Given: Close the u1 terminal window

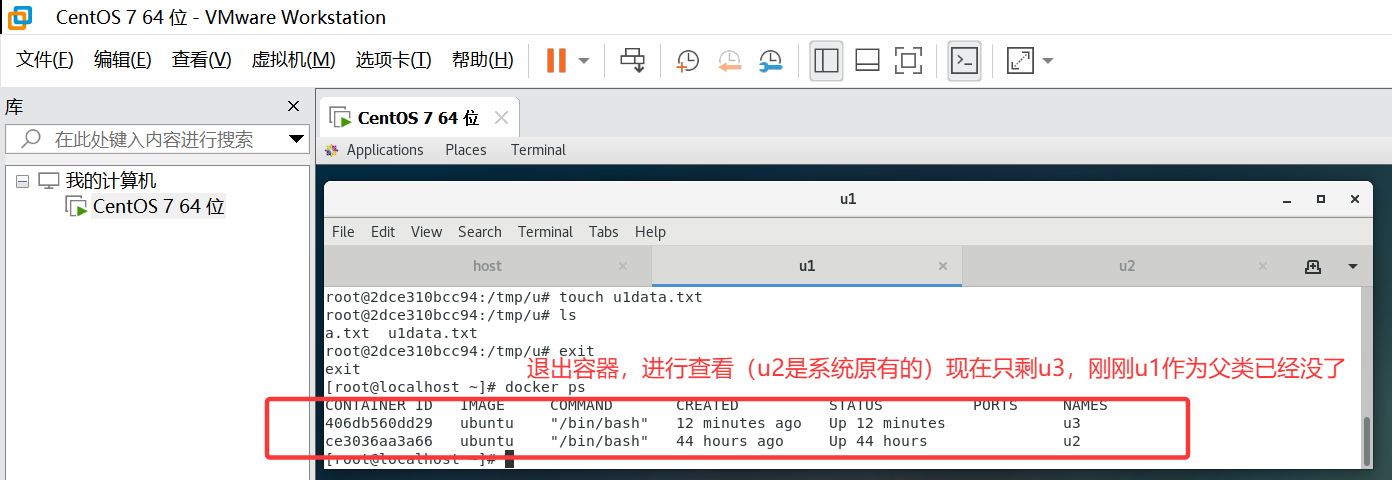Looking at the screenshot, I should [x=1354, y=199].
